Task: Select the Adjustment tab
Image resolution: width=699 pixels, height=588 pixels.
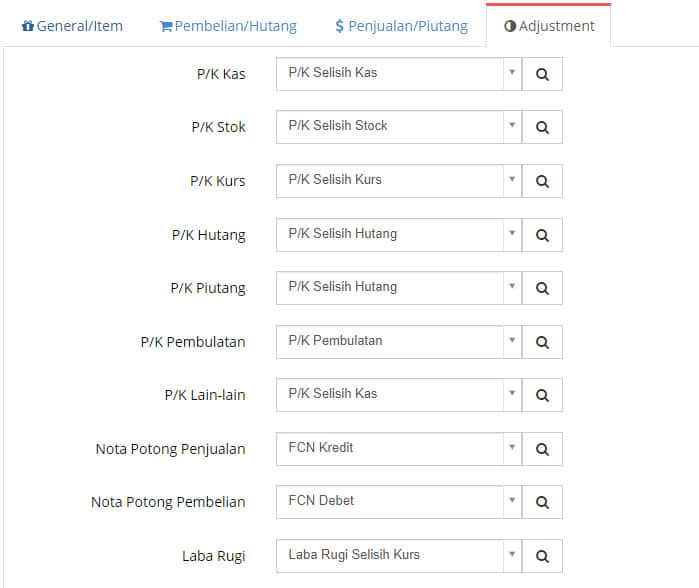Action: (549, 26)
